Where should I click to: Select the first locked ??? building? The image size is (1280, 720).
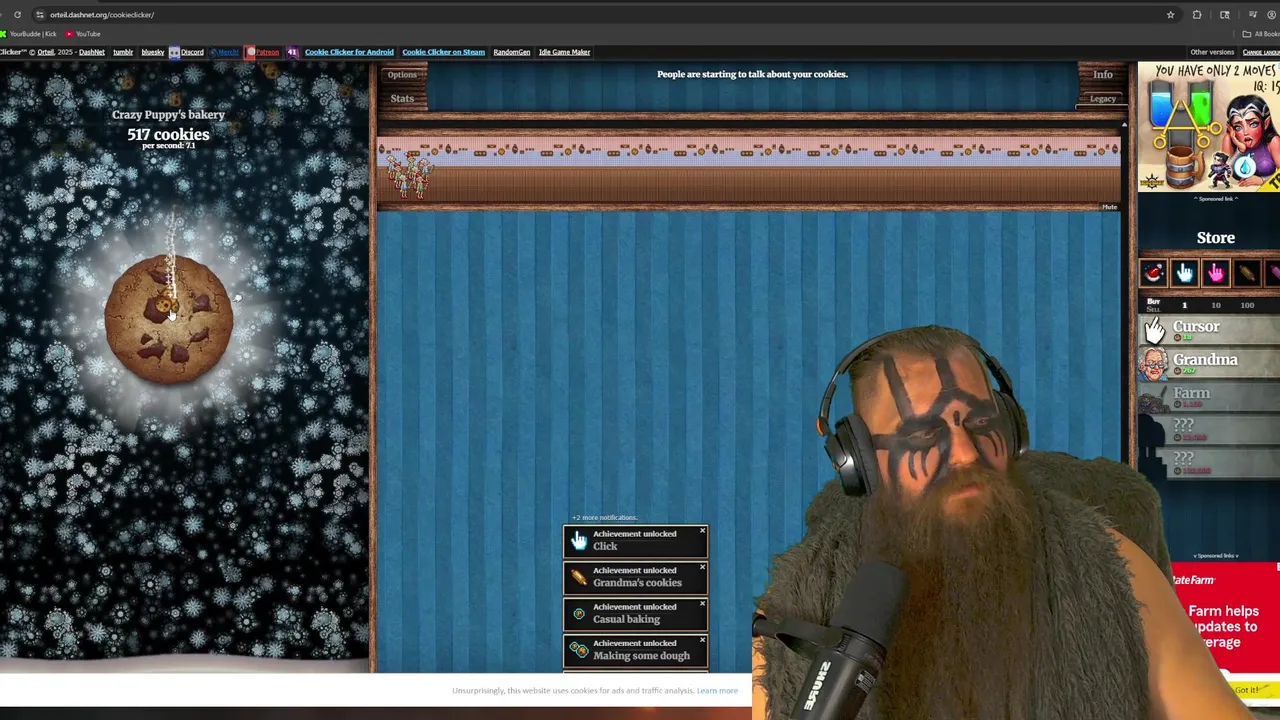click(1209, 429)
